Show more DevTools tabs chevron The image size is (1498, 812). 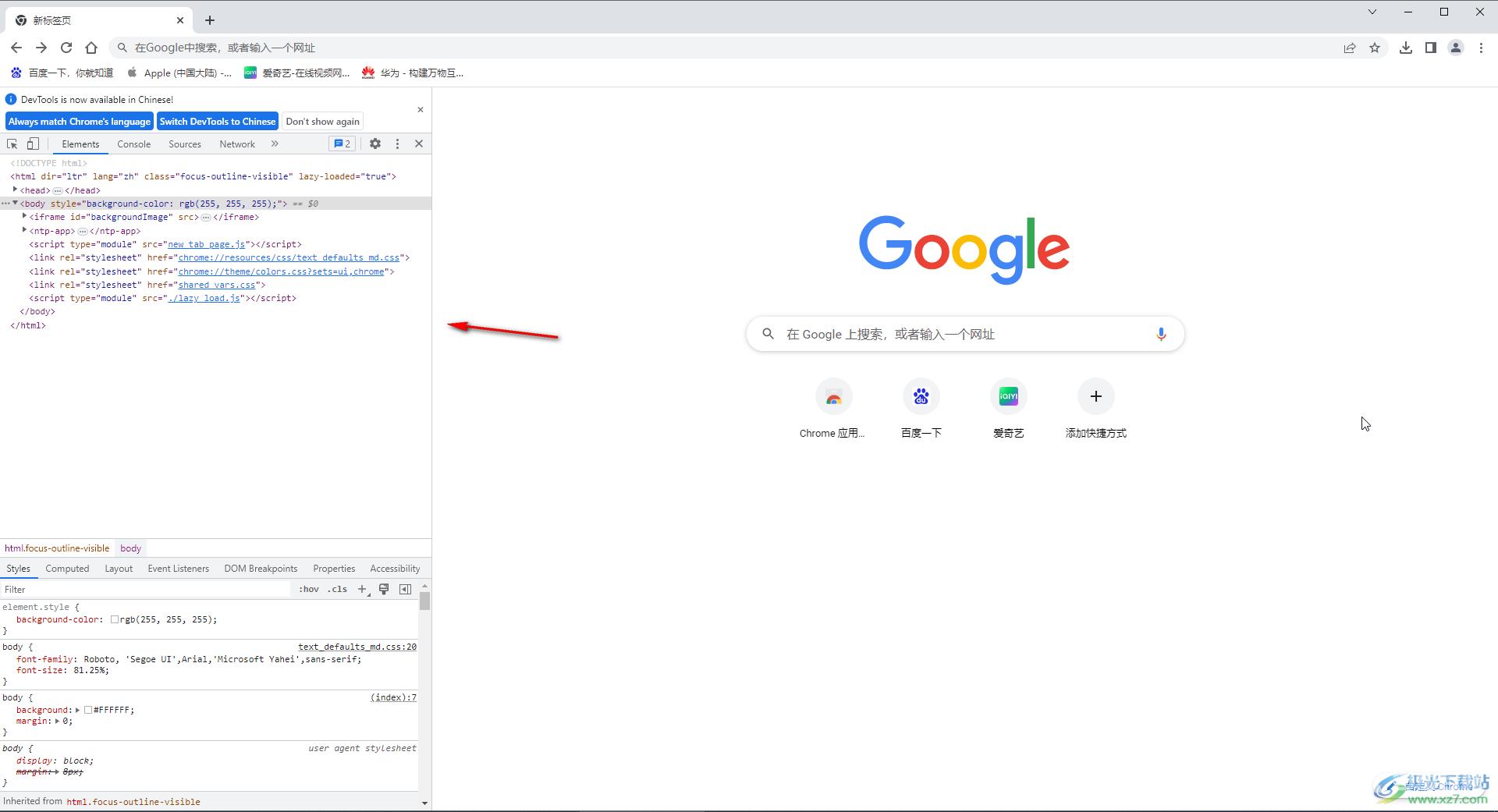[275, 144]
